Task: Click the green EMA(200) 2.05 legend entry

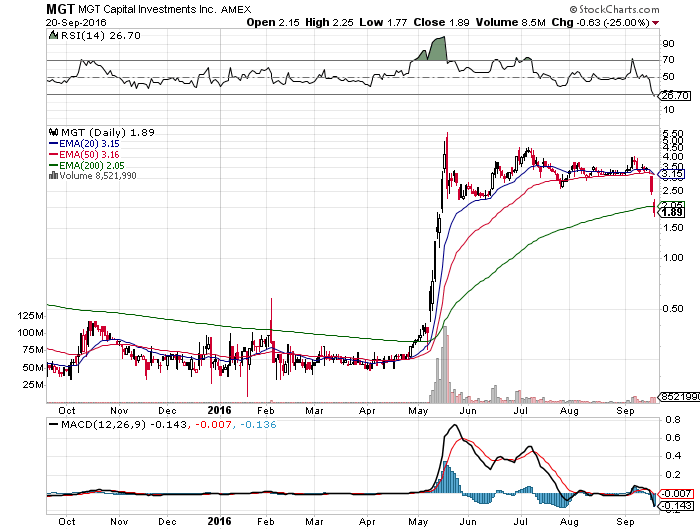Action: [86, 165]
